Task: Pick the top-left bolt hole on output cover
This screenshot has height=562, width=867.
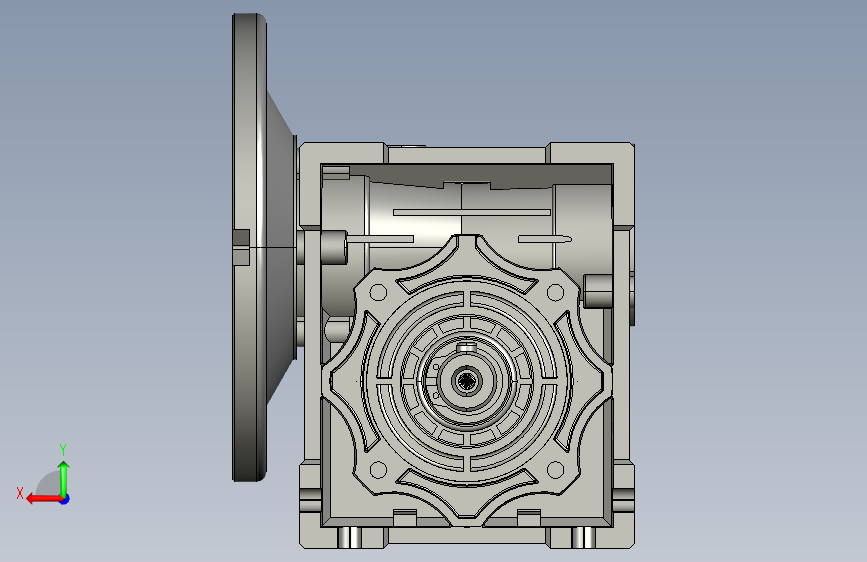Action: click(378, 293)
